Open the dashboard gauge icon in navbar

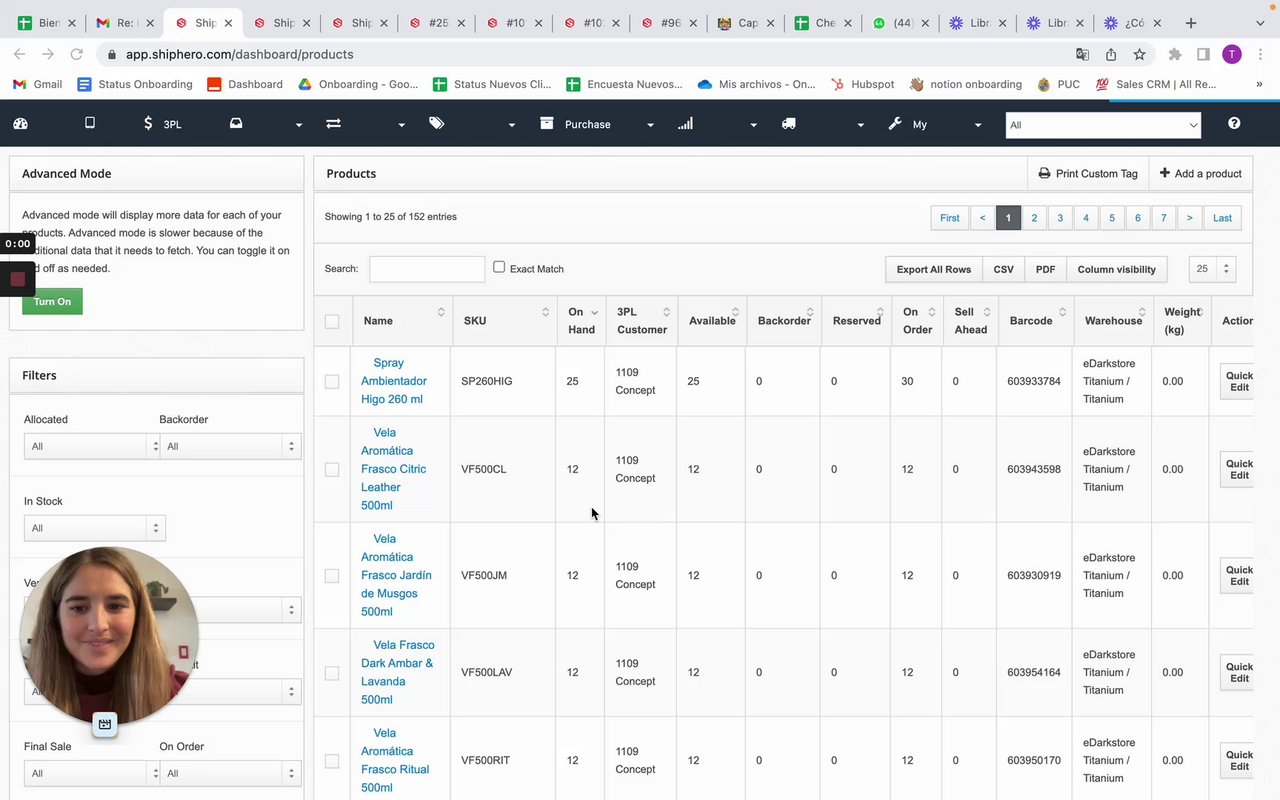21,124
